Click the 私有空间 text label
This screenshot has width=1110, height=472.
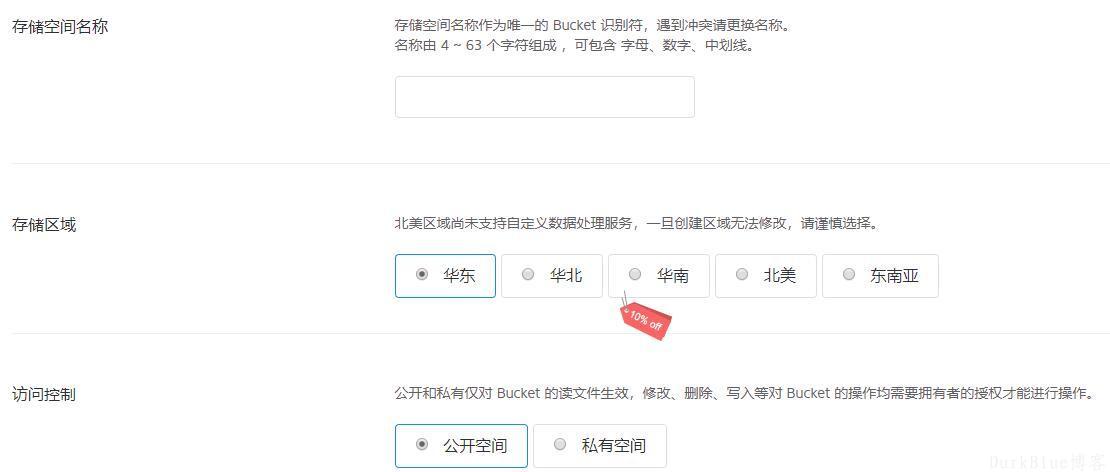pyautogui.click(x=614, y=446)
